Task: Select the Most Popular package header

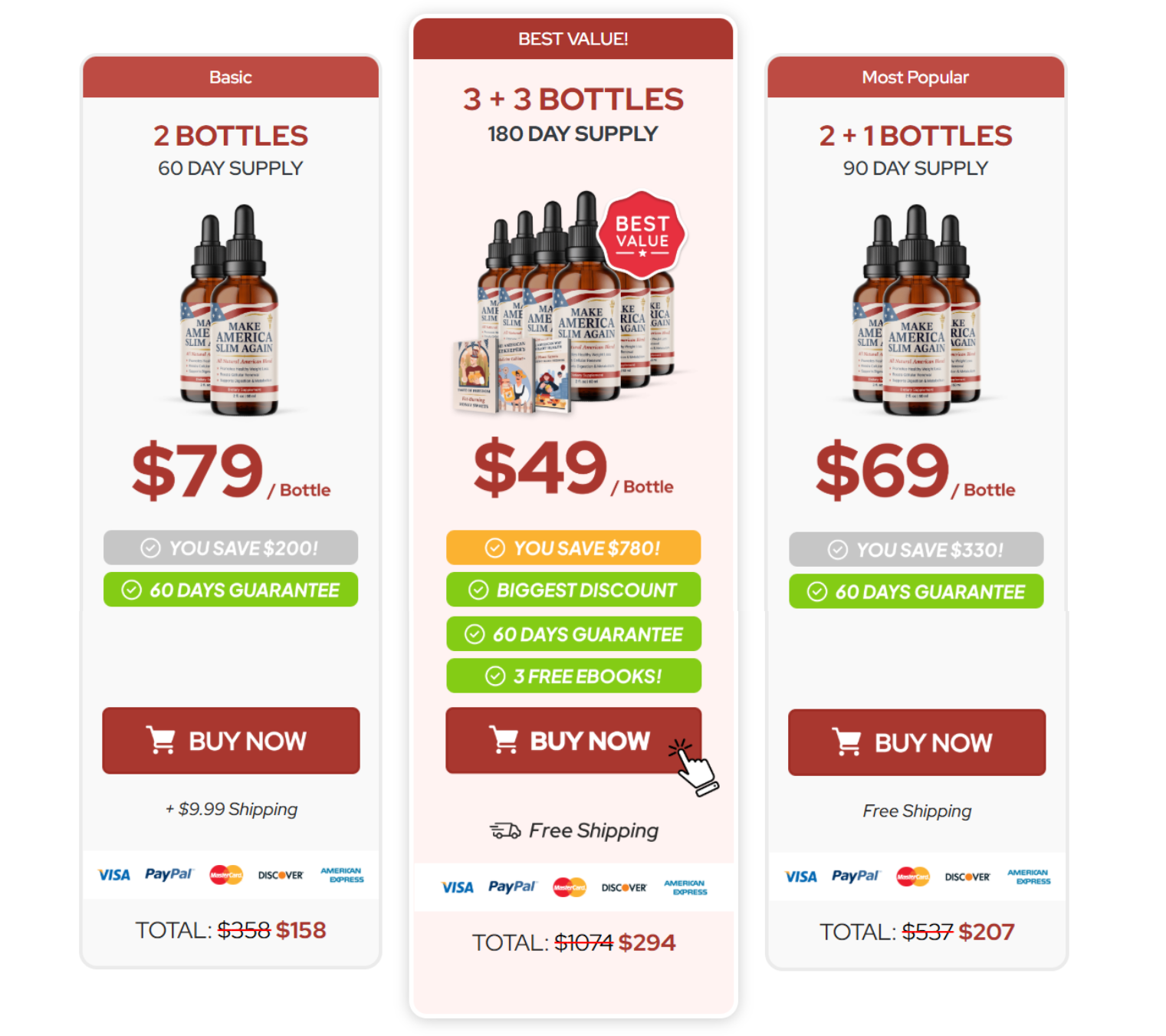Action: [x=916, y=77]
